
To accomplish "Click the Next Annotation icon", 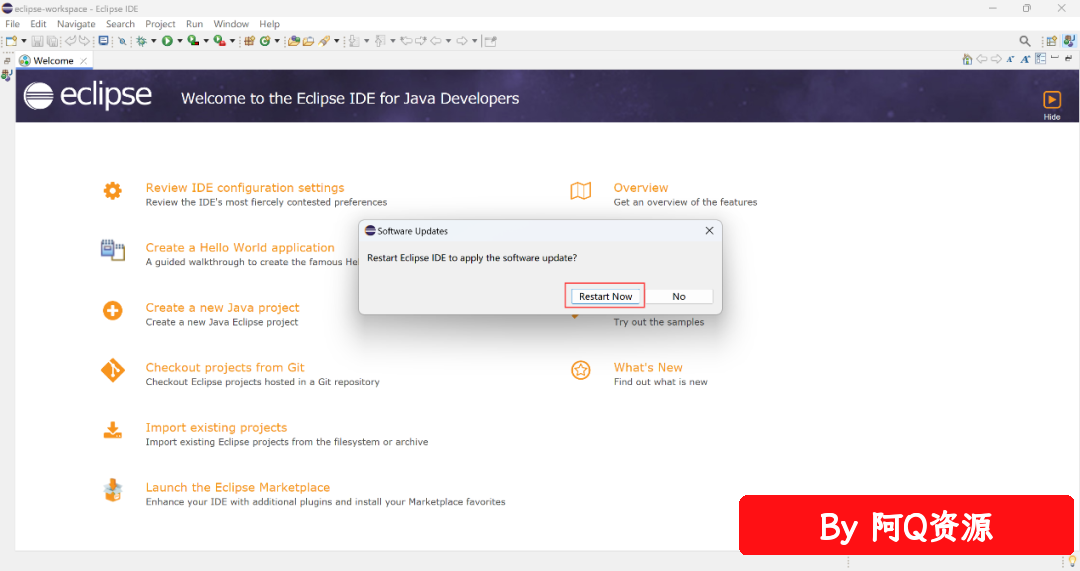I will coord(354,41).
